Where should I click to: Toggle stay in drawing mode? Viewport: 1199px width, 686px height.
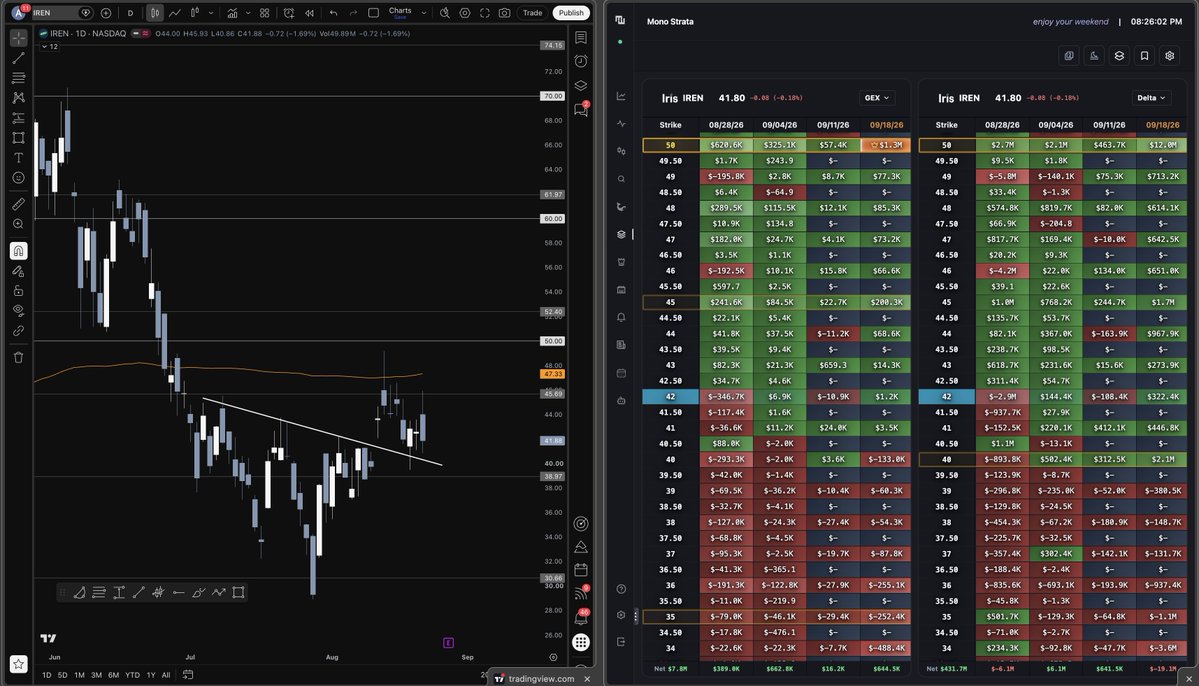click(18, 271)
